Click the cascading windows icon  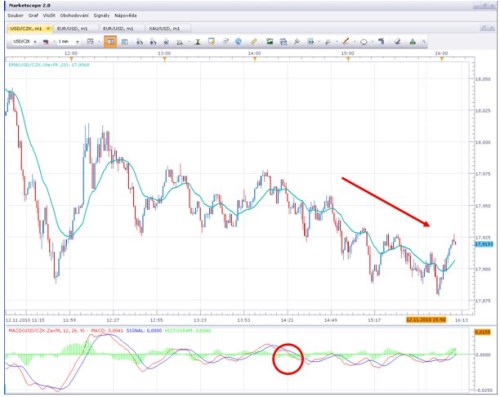coord(283,42)
